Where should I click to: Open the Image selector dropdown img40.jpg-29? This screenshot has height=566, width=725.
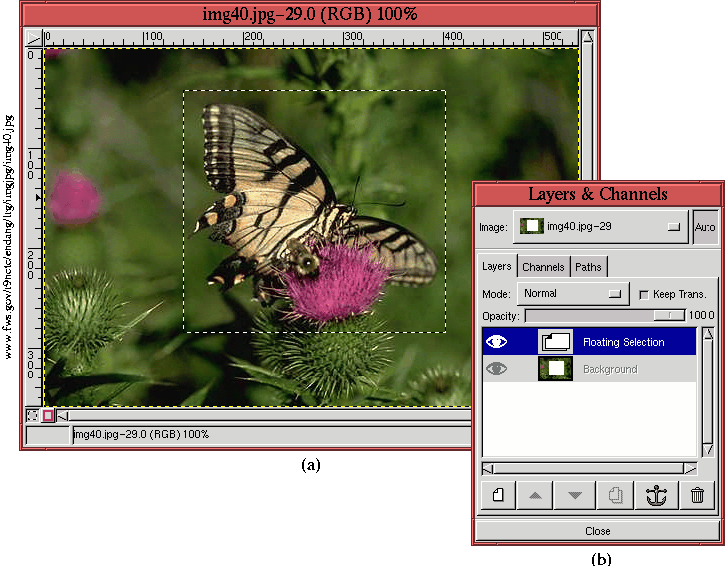[x=600, y=227]
